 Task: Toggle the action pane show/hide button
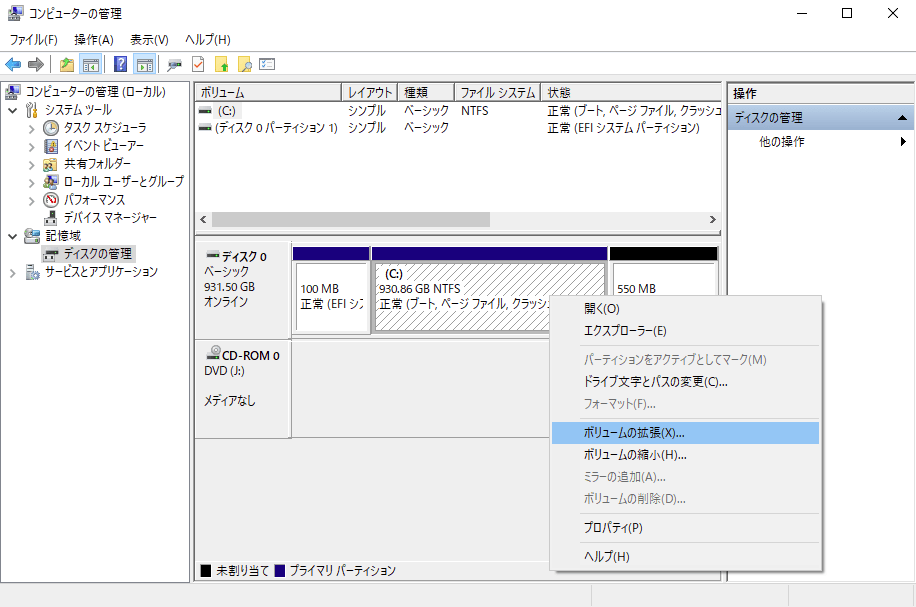(x=144, y=64)
